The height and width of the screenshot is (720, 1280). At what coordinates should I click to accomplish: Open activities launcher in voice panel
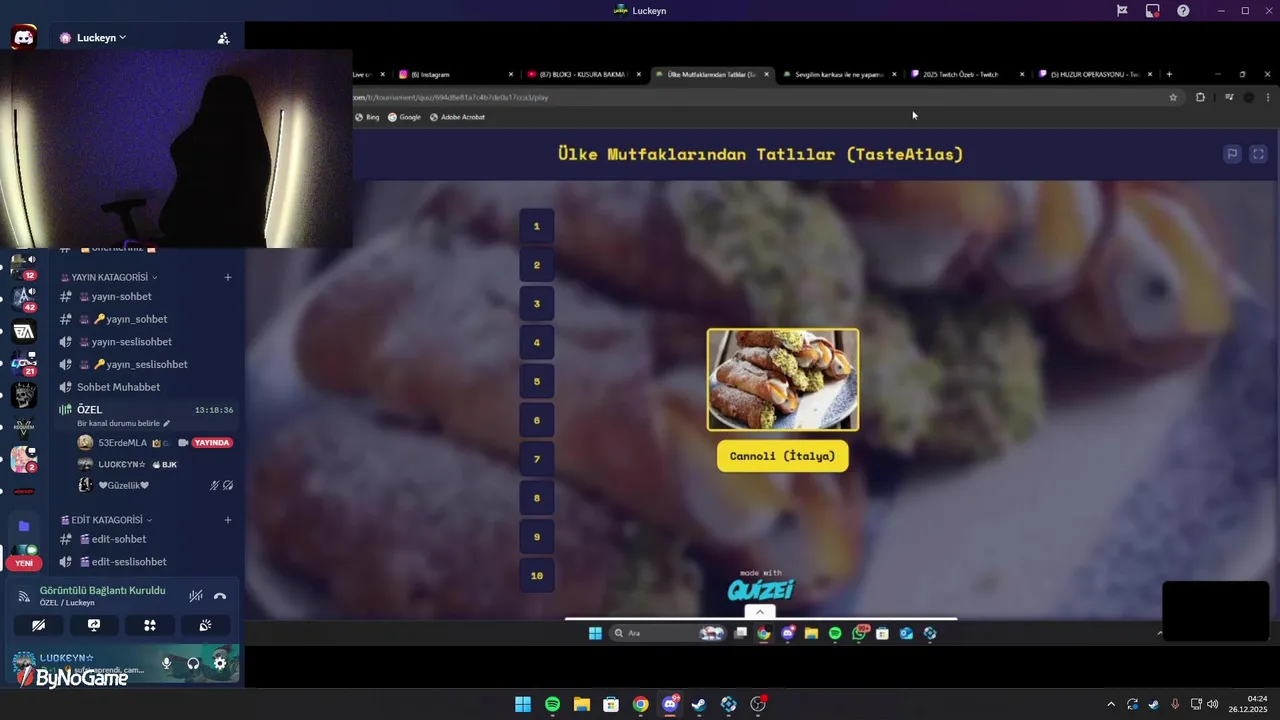150,625
